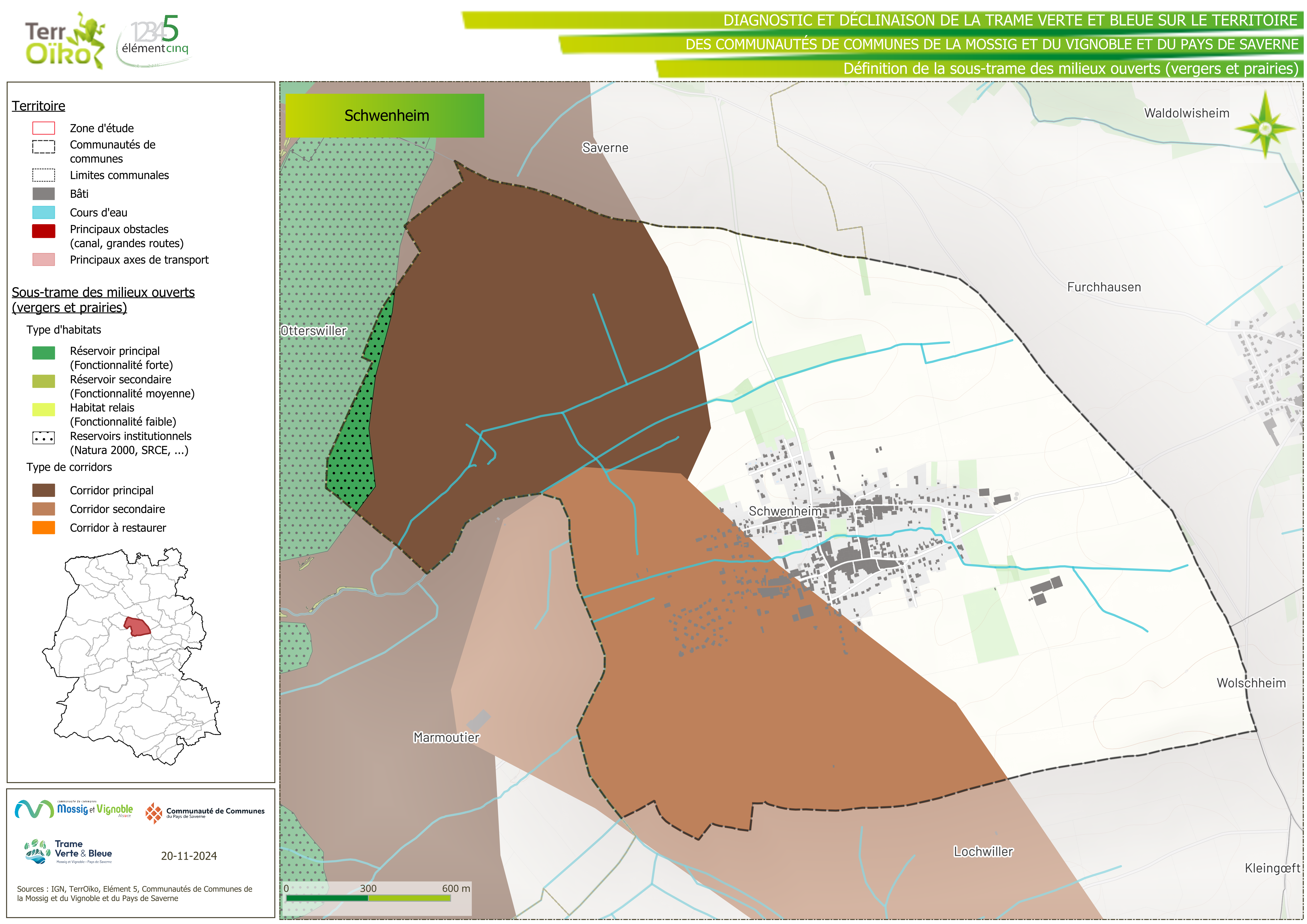
Task: Click the Cours d'eau blue swatch
Action: (x=44, y=213)
